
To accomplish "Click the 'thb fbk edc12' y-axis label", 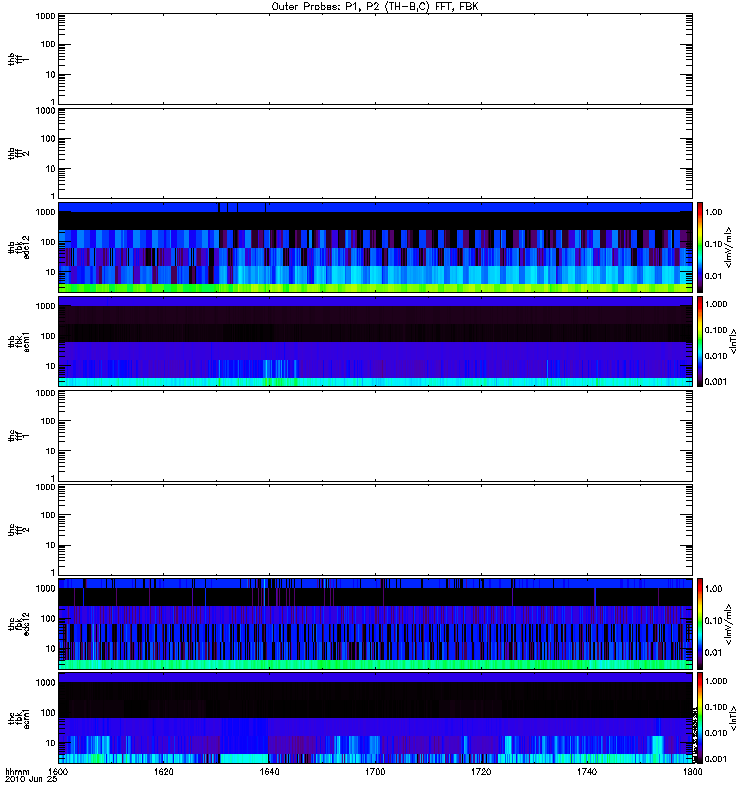I will [x=19, y=247].
